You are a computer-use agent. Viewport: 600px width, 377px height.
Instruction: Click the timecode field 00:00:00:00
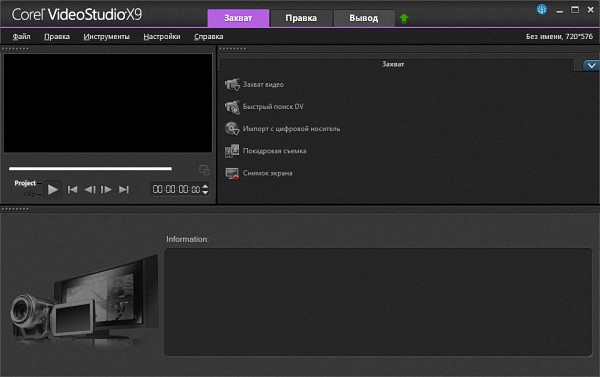[x=176, y=189]
